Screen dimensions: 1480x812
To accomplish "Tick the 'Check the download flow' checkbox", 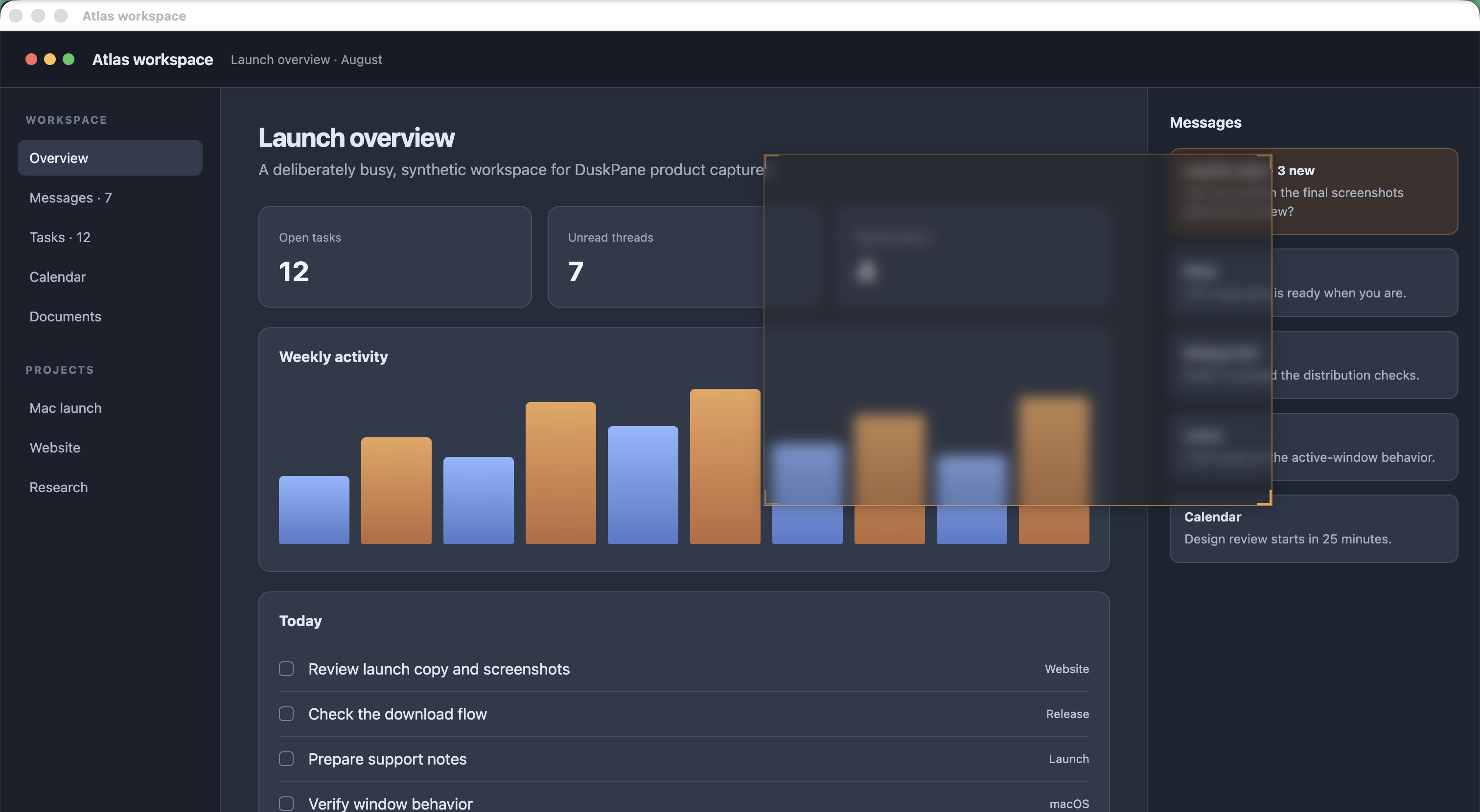I will (x=286, y=714).
